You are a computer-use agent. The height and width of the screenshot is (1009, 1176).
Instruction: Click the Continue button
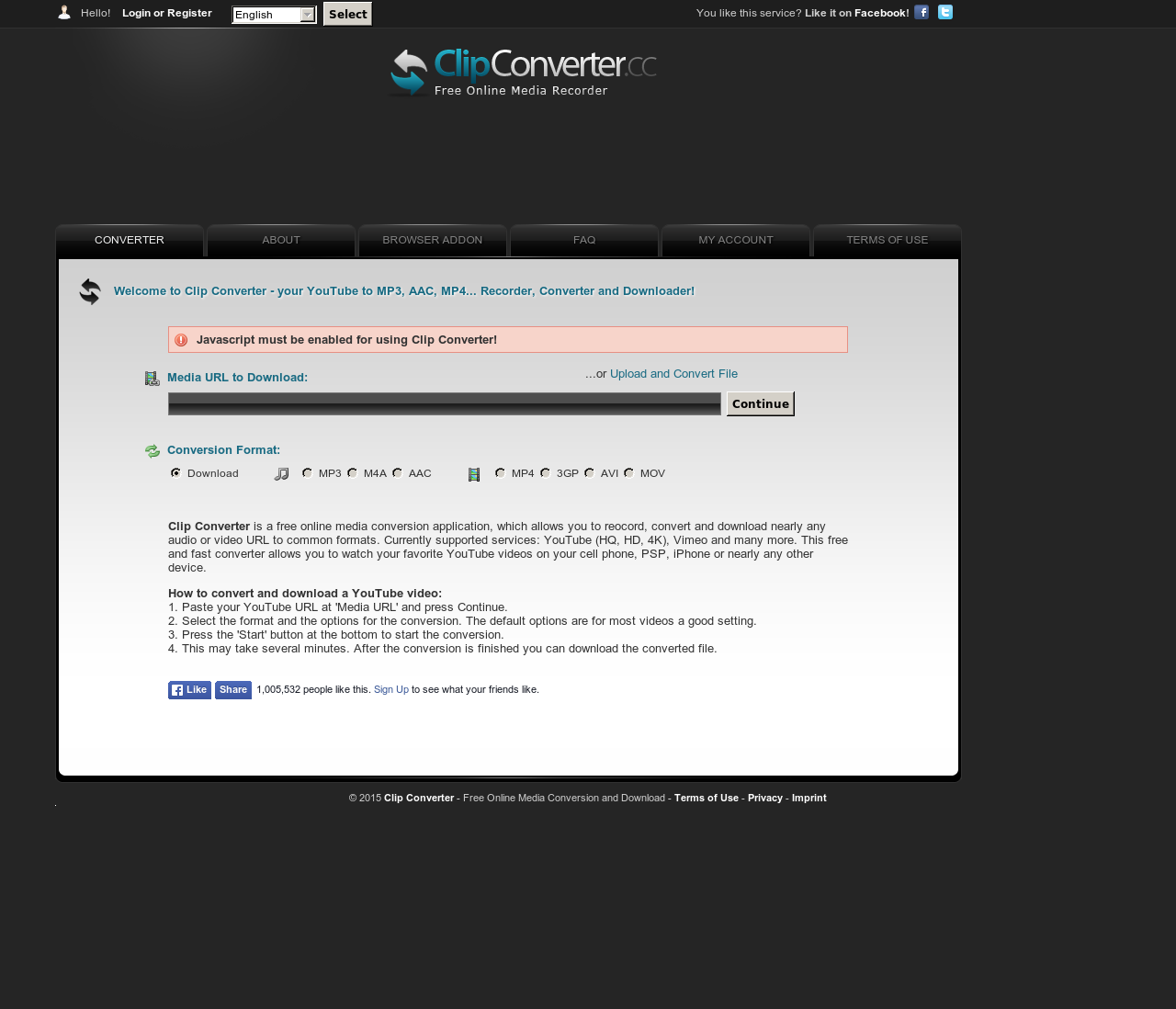(761, 403)
